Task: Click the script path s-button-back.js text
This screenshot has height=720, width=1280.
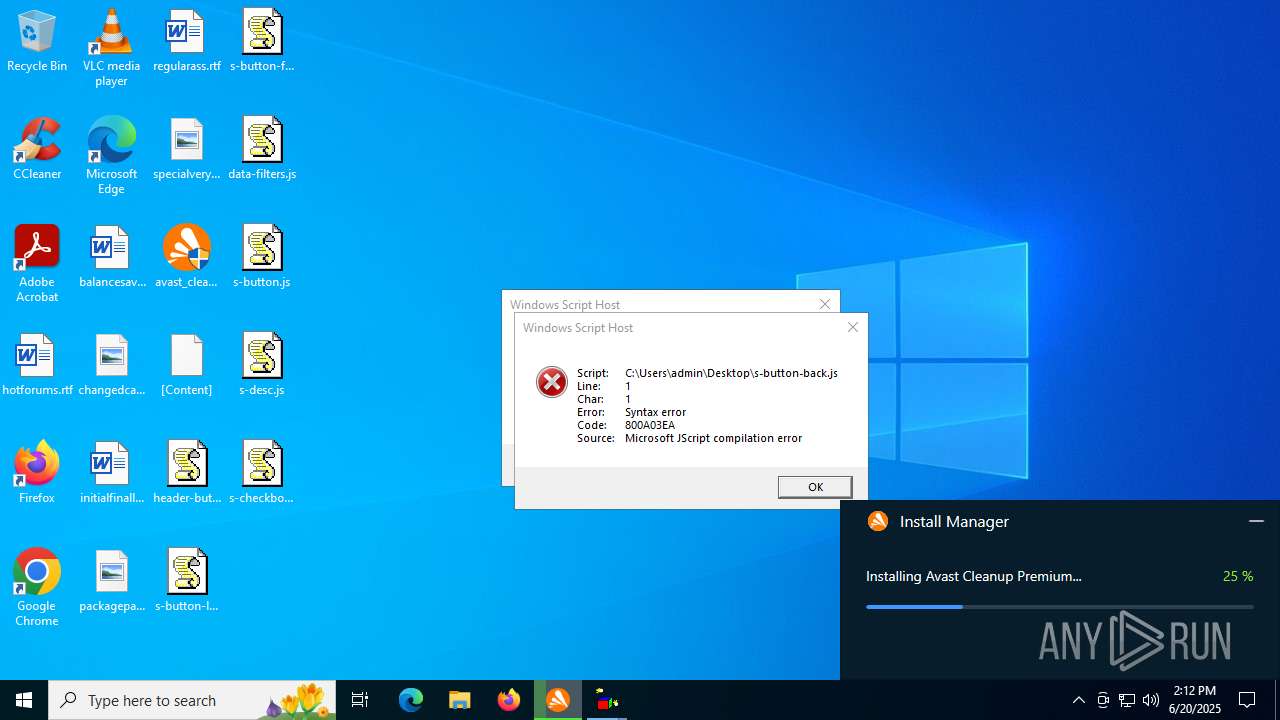Action: pos(731,373)
